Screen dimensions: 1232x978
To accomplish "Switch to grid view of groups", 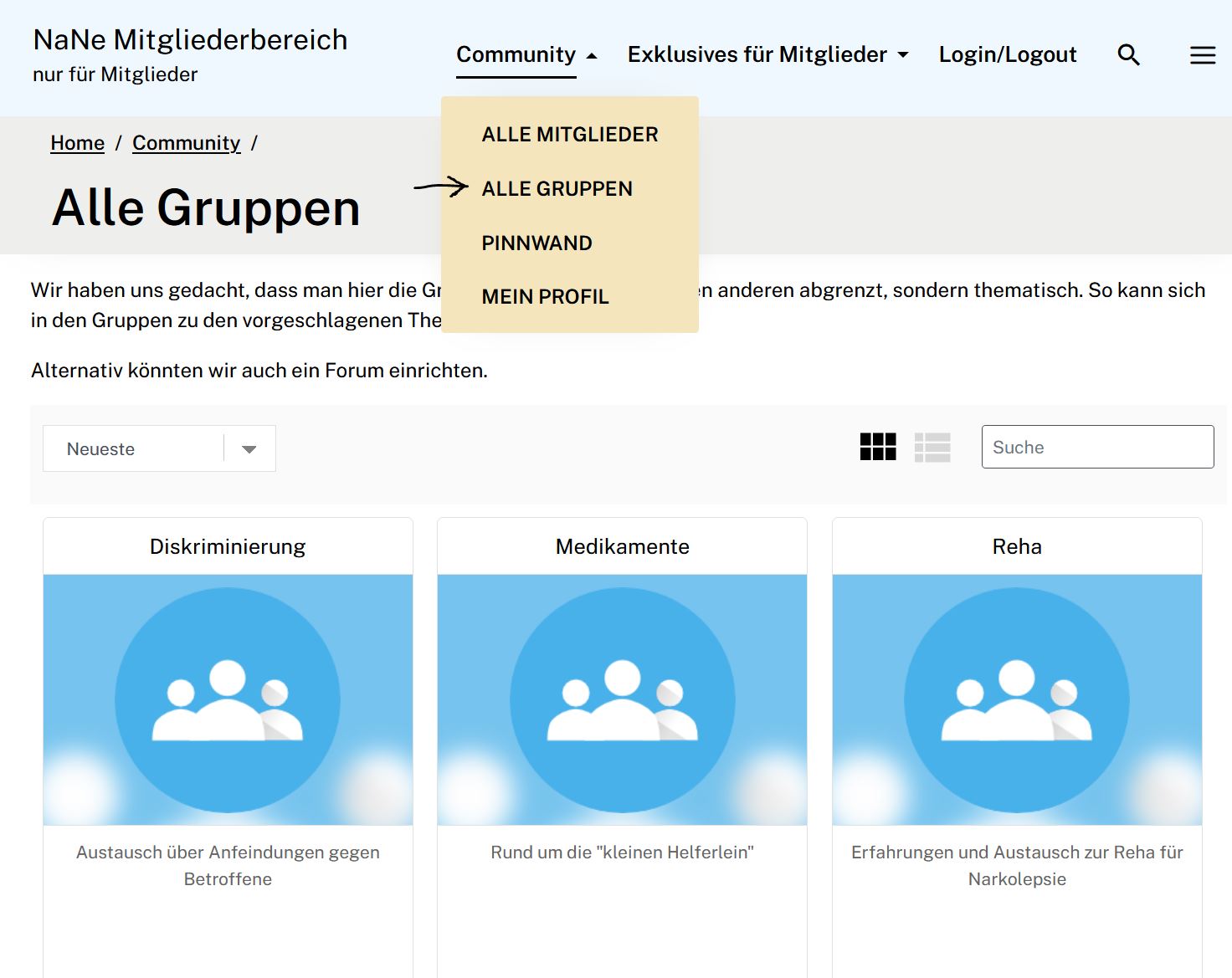I will (x=877, y=448).
